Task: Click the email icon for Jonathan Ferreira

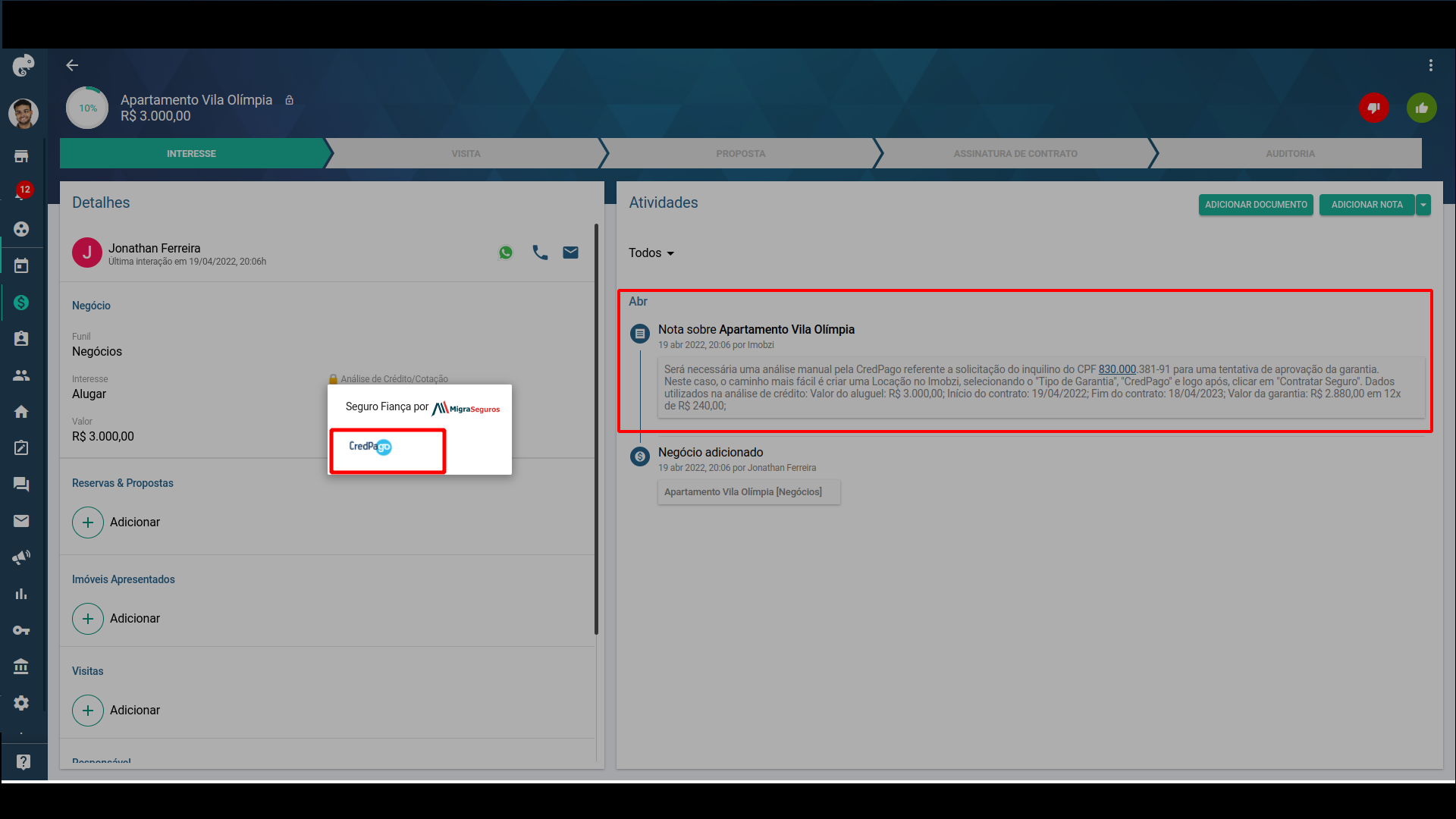Action: (x=571, y=253)
